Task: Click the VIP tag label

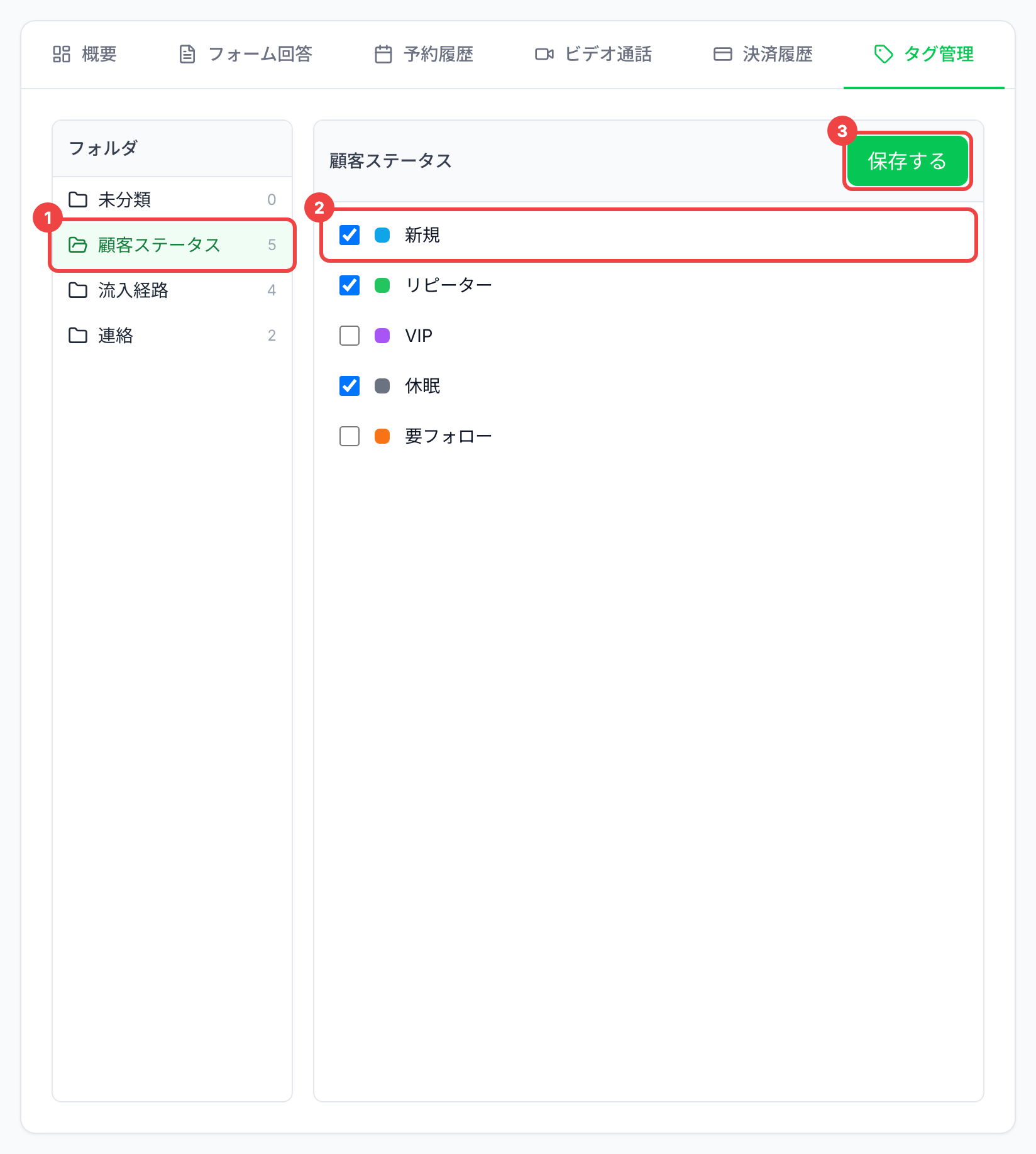Action: coord(419,336)
